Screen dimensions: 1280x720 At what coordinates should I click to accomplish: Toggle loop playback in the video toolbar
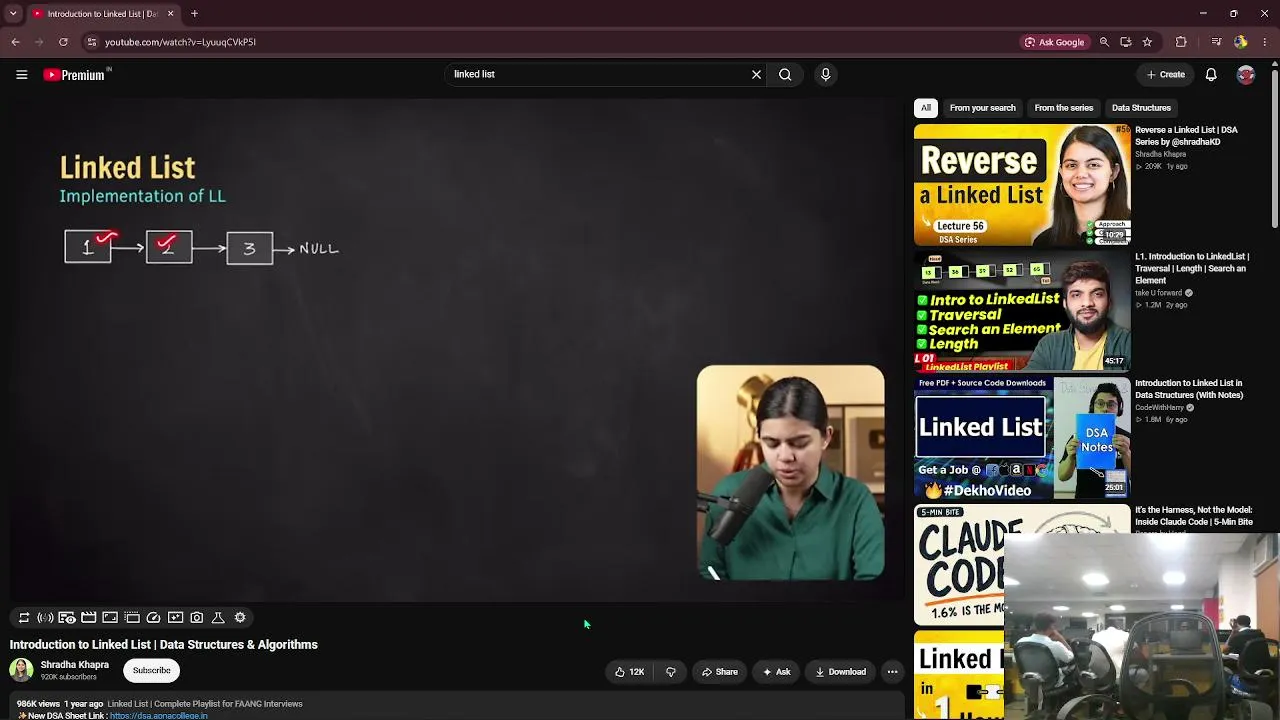pyautogui.click(x=24, y=618)
